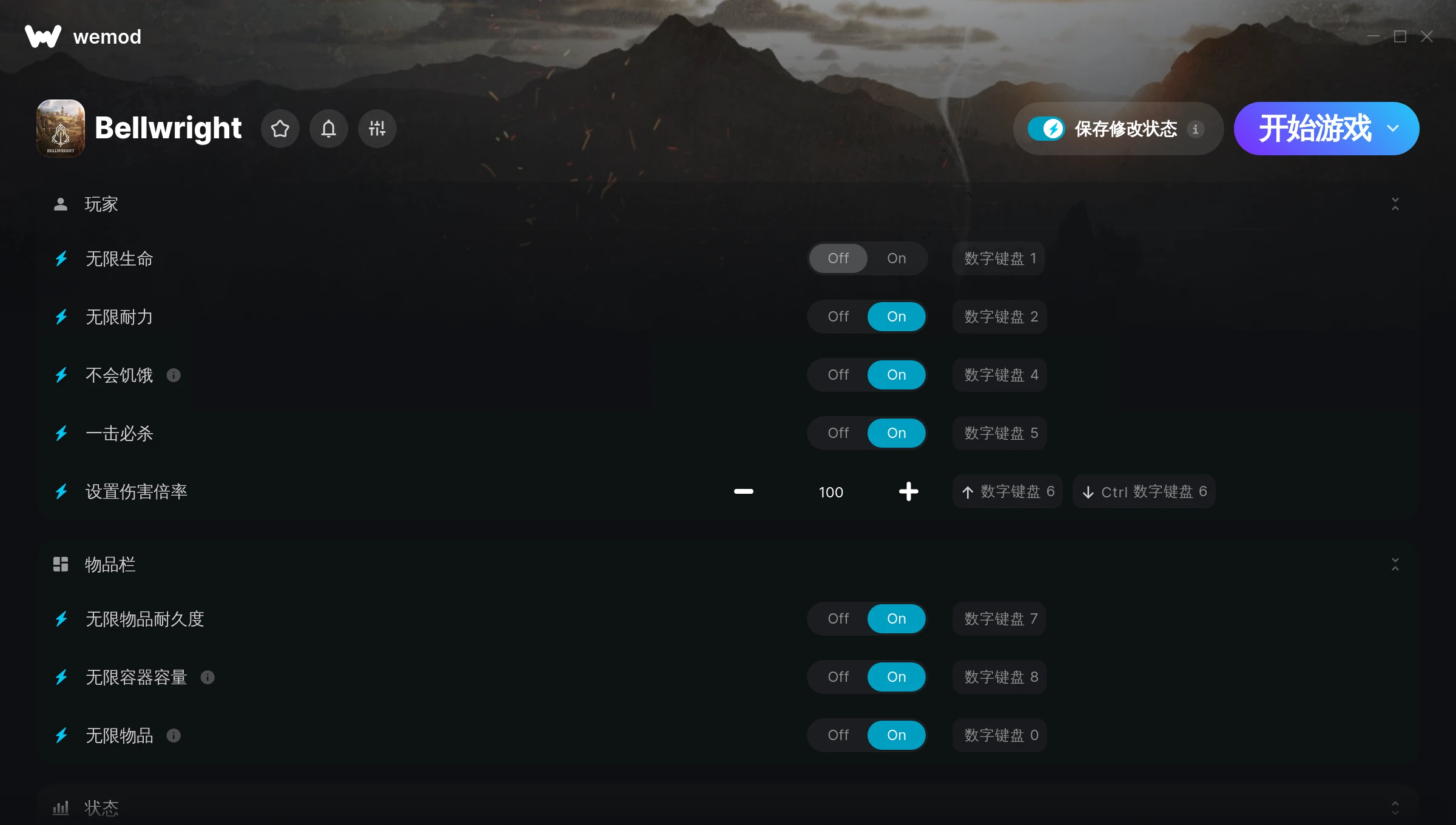1456x825 pixels.
Task: Click the info icon beside 不会饥饿
Action: (174, 375)
